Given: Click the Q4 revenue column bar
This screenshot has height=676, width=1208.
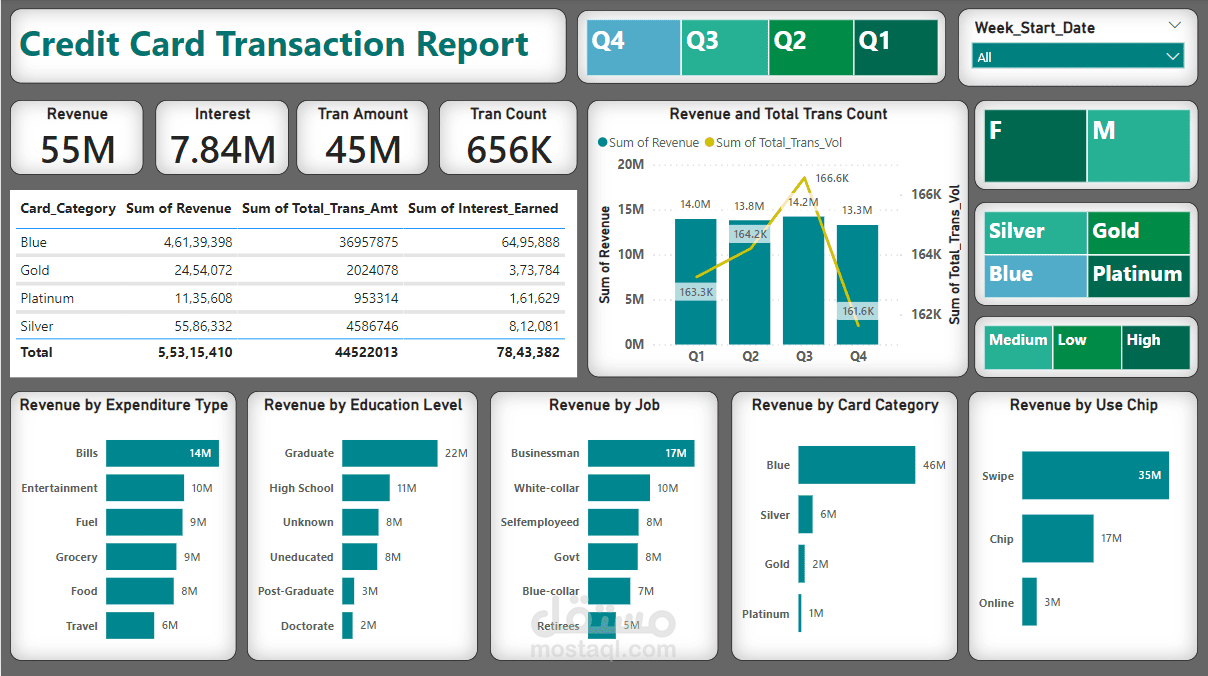Looking at the screenshot, I should click(x=858, y=284).
